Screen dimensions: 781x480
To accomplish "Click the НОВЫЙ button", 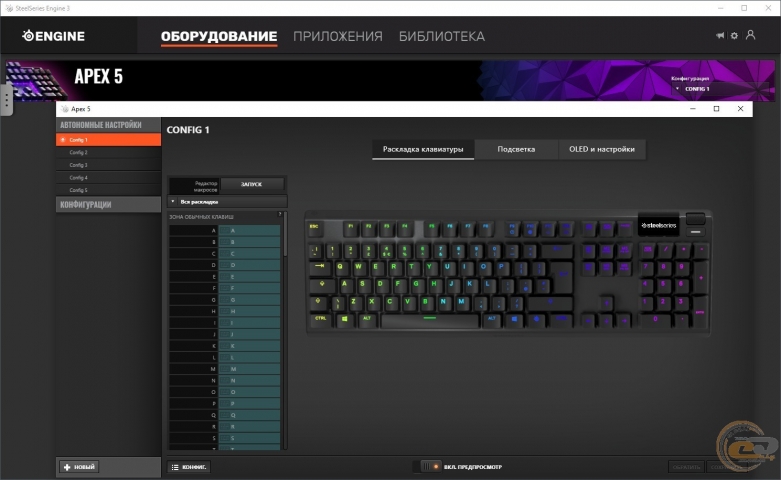I will (x=79, y=467).
